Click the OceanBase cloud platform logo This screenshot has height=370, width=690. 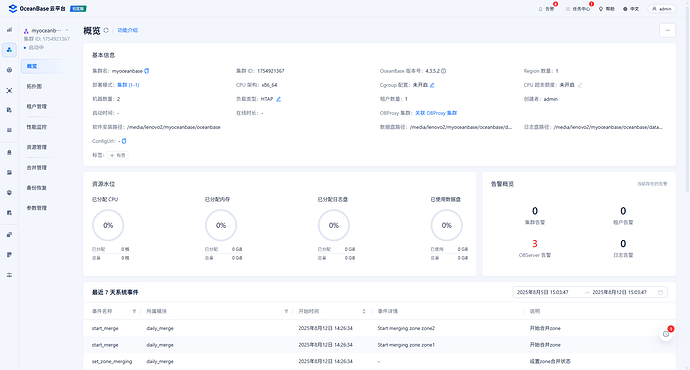37,8
